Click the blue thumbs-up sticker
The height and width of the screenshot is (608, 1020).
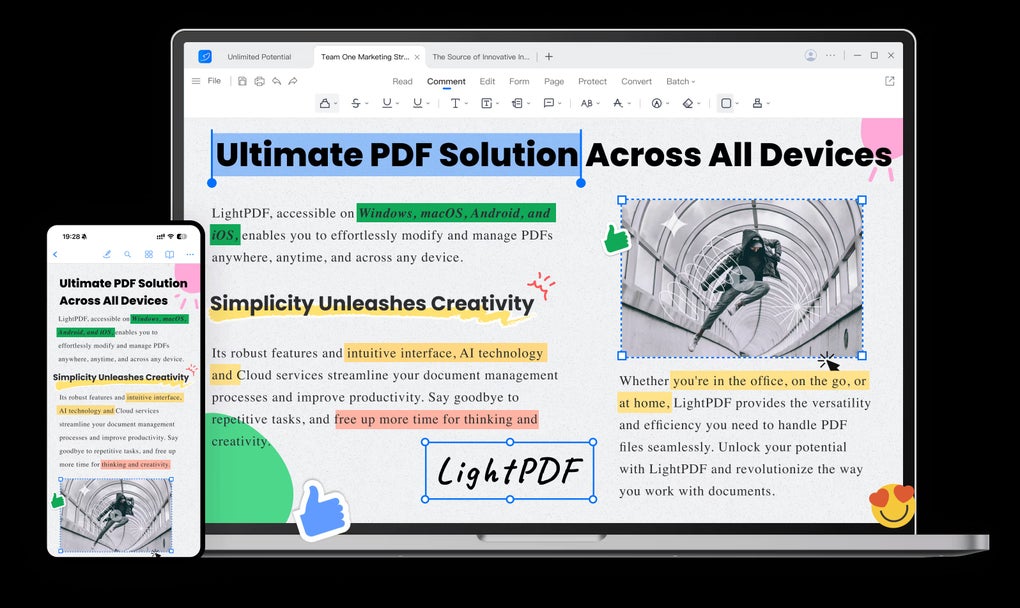pyautogui.click(x=321, y=510)
